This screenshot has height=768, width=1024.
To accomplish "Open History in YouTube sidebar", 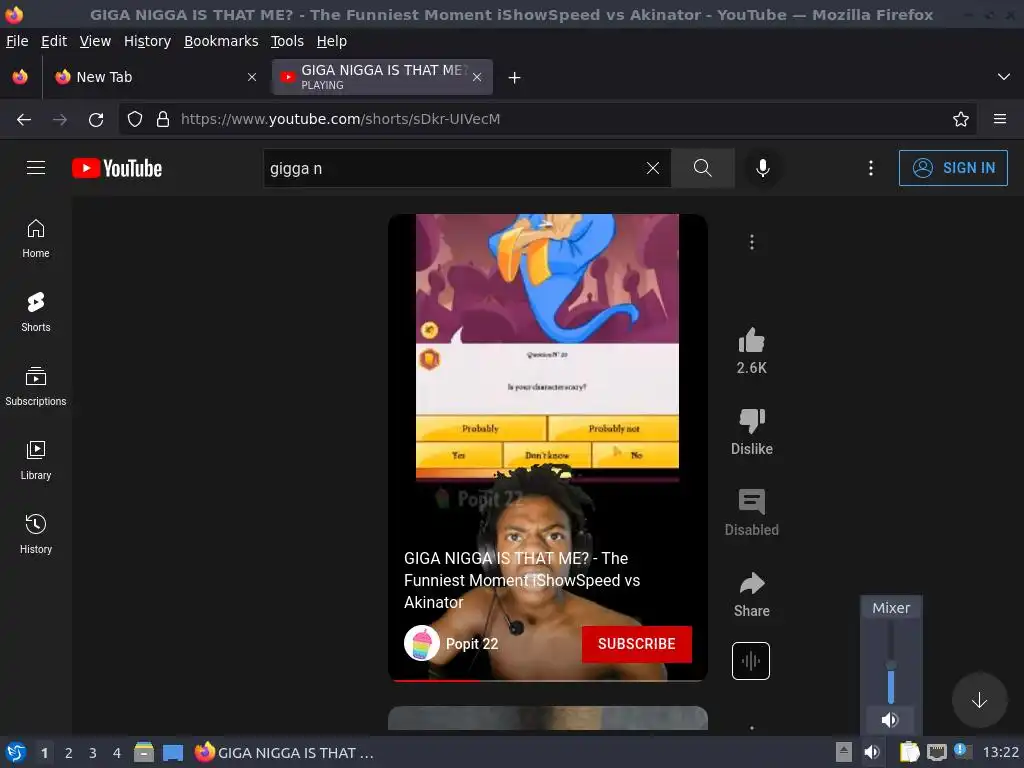I will point(36,535).
